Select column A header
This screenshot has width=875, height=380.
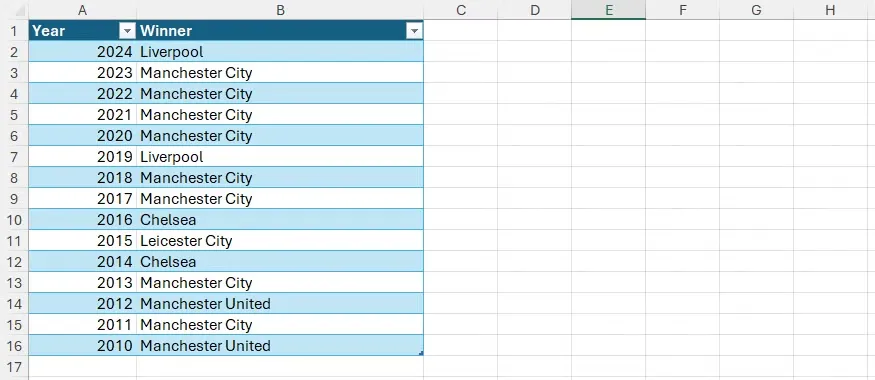pyautogui.click(x=83, y=10)
